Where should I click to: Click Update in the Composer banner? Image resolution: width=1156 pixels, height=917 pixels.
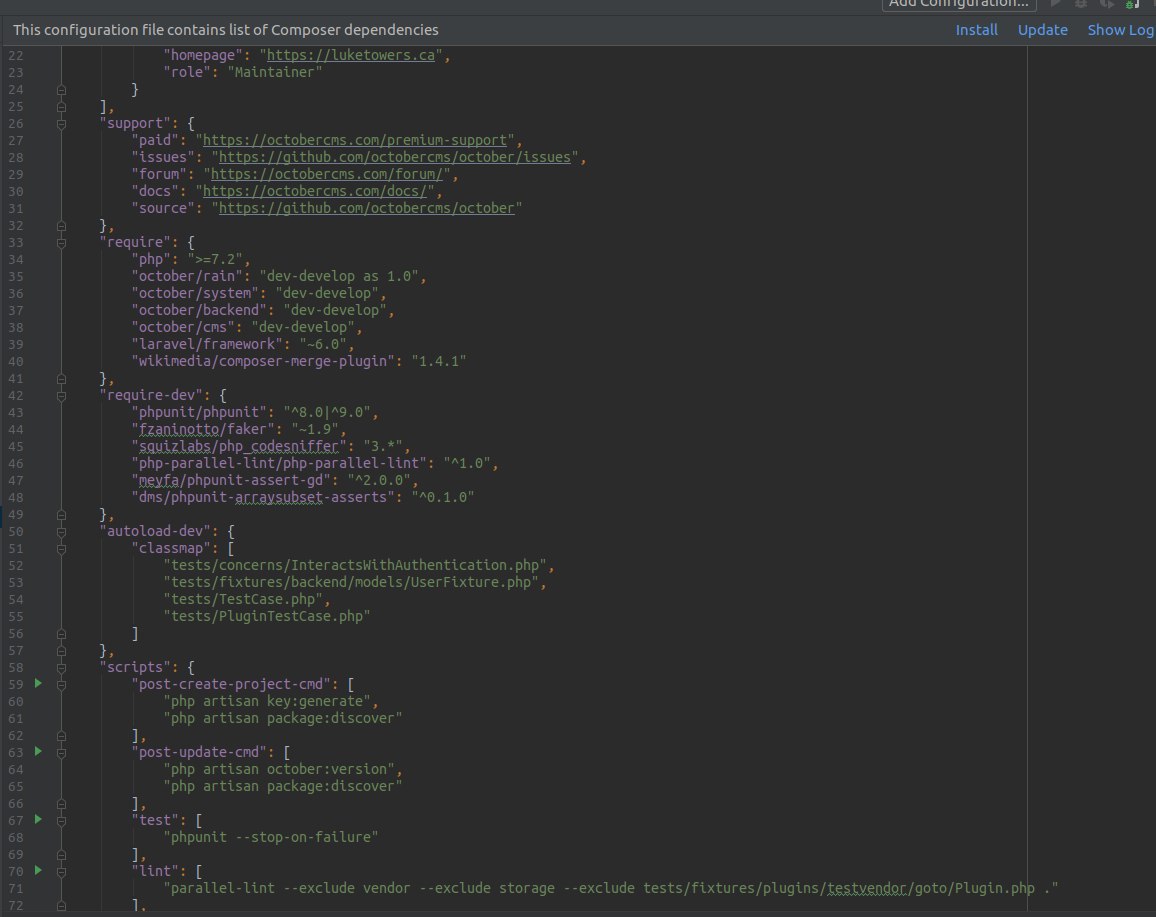pos(1042,30)
